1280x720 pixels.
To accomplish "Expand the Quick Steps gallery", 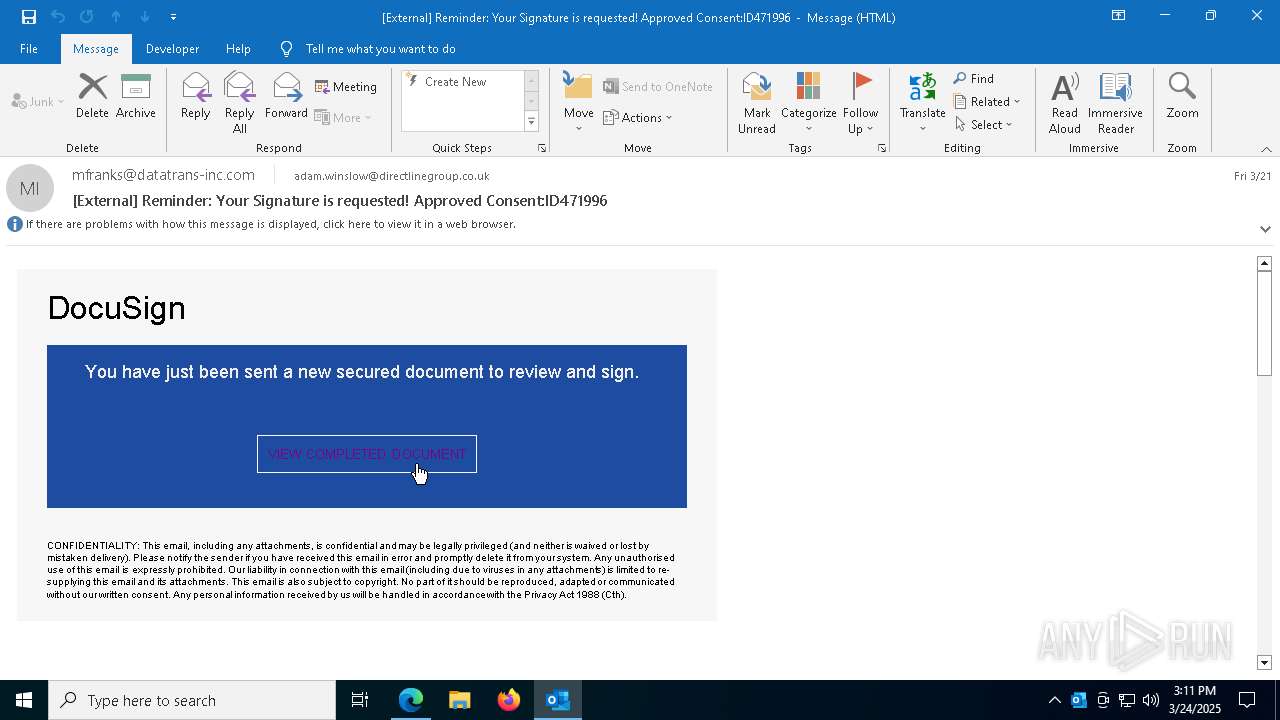I will click(x=531, y=122).
